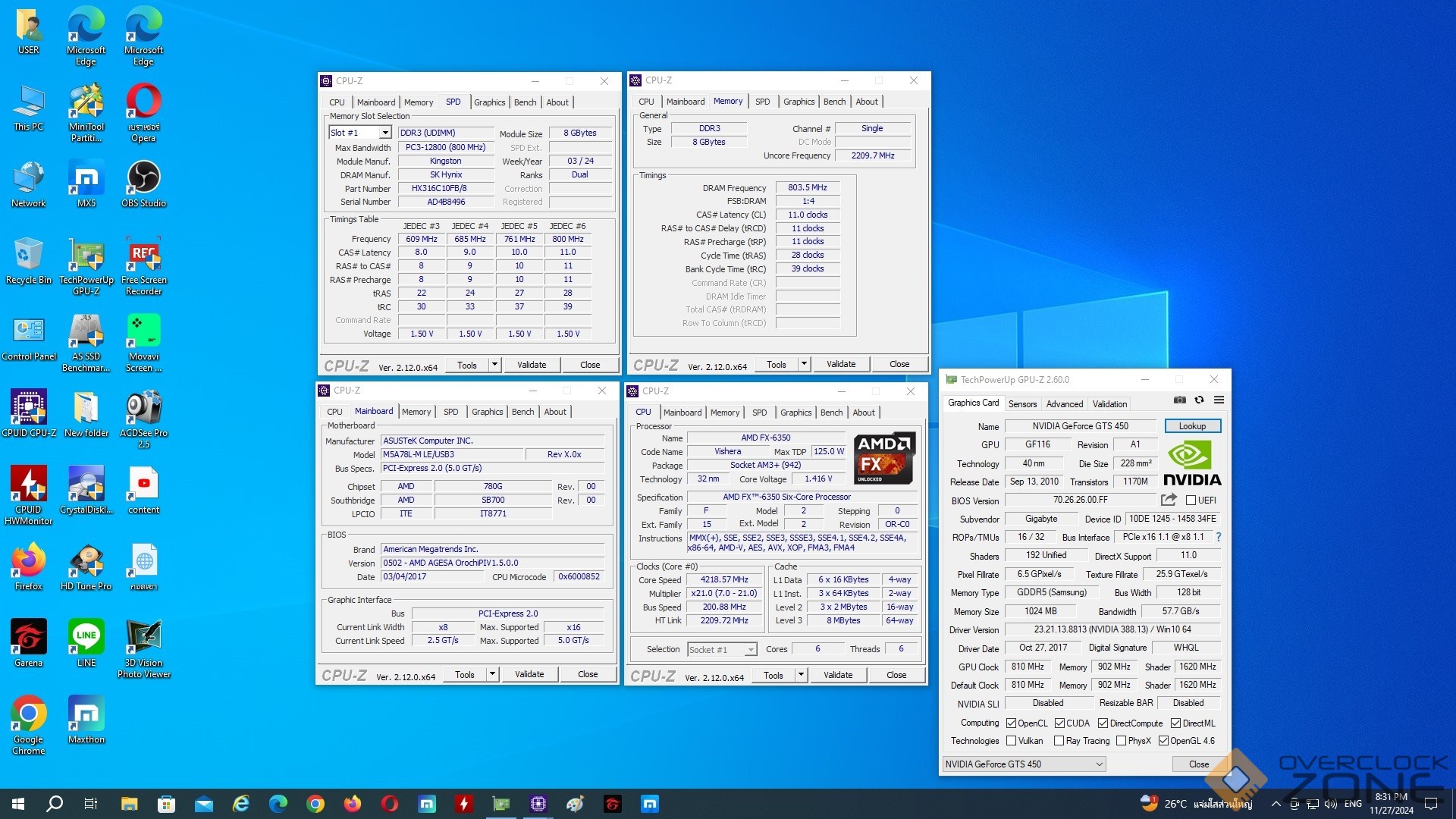Click Validate in the Memory CPU-Z window
Viewport: 1456px width, 819px height.
point(841,364)
